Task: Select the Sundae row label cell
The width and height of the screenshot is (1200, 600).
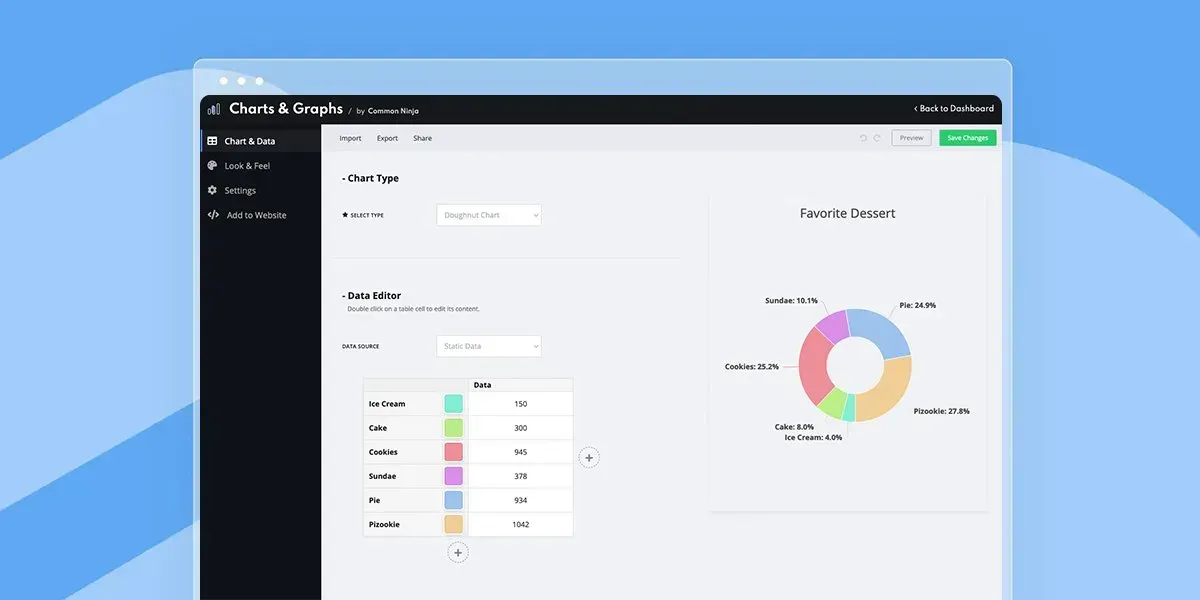Action: pos(403,476)
